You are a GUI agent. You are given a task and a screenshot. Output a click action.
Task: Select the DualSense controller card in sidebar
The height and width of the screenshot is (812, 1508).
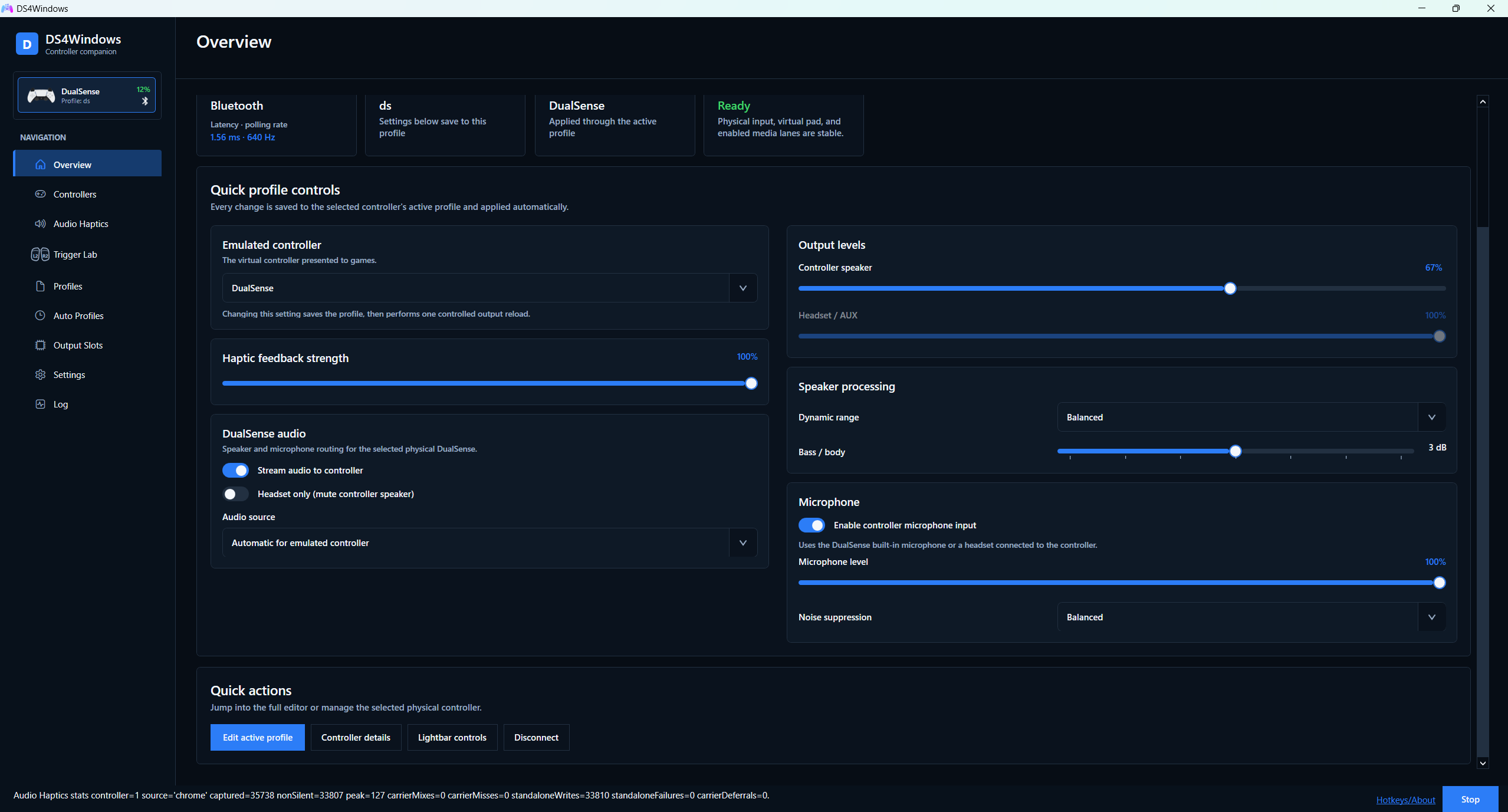(87, 95)
